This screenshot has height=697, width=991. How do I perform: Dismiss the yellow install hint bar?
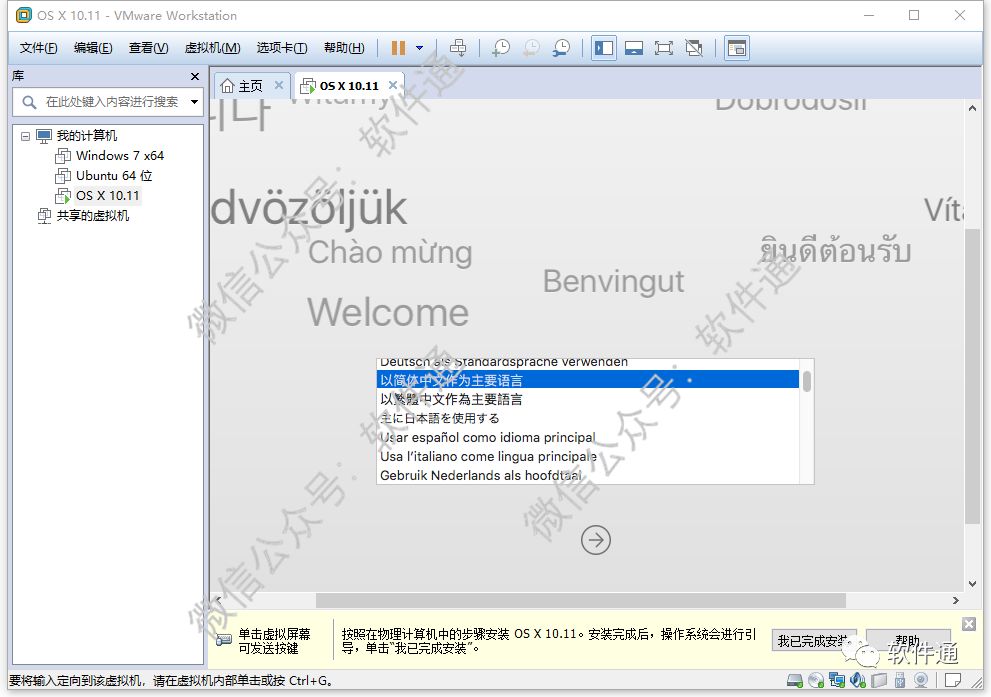pyautogui.click(x=969, y=624)
